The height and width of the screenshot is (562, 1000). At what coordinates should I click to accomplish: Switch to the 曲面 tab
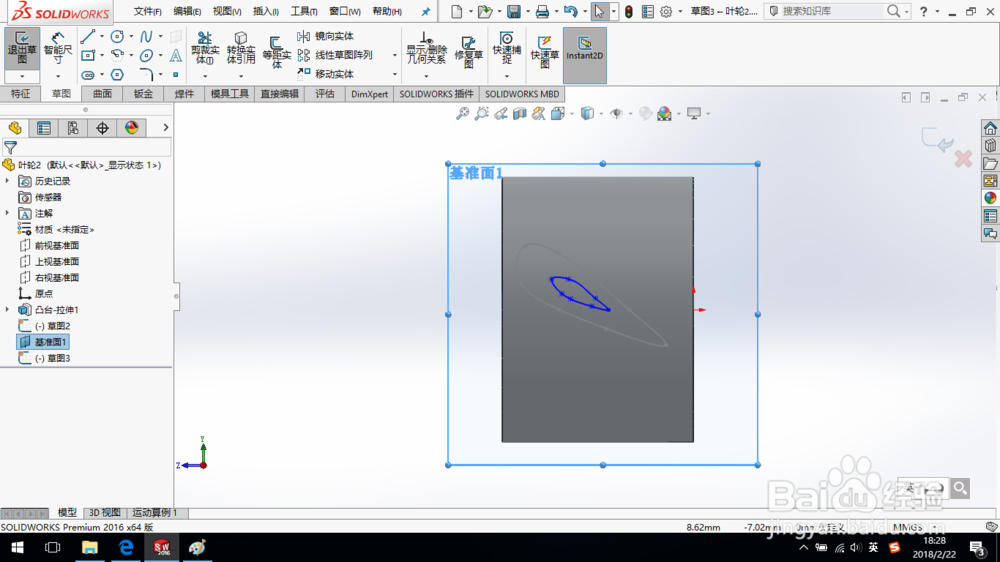102,94
